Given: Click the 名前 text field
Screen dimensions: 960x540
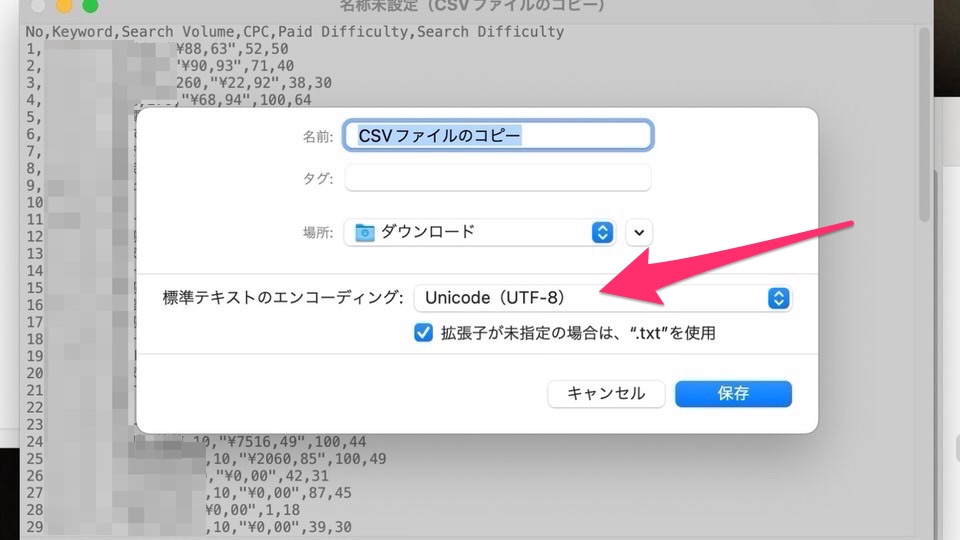Looking at the screenshot, I should (498, 136).
